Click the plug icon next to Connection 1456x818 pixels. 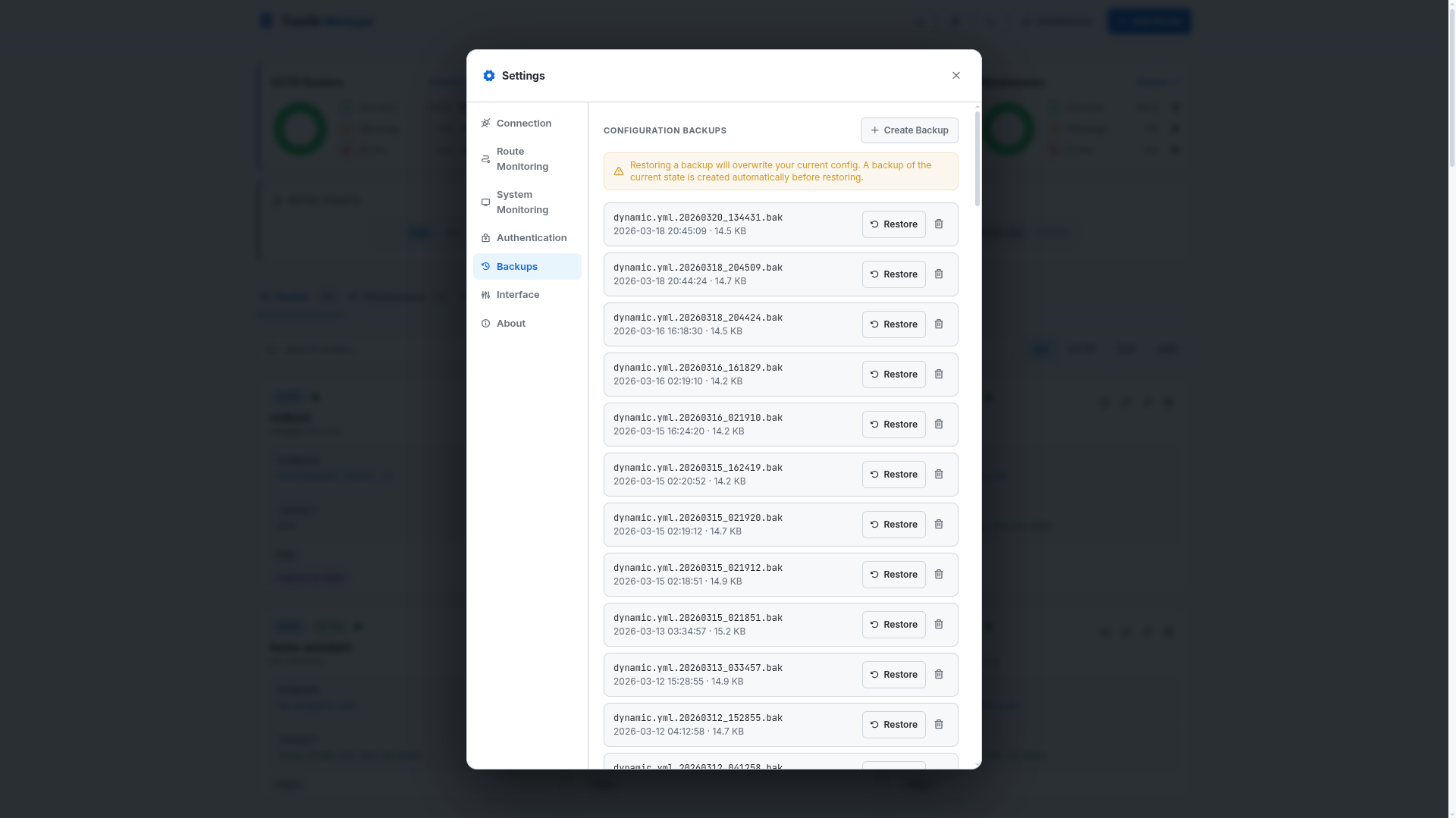pos(485,123)
